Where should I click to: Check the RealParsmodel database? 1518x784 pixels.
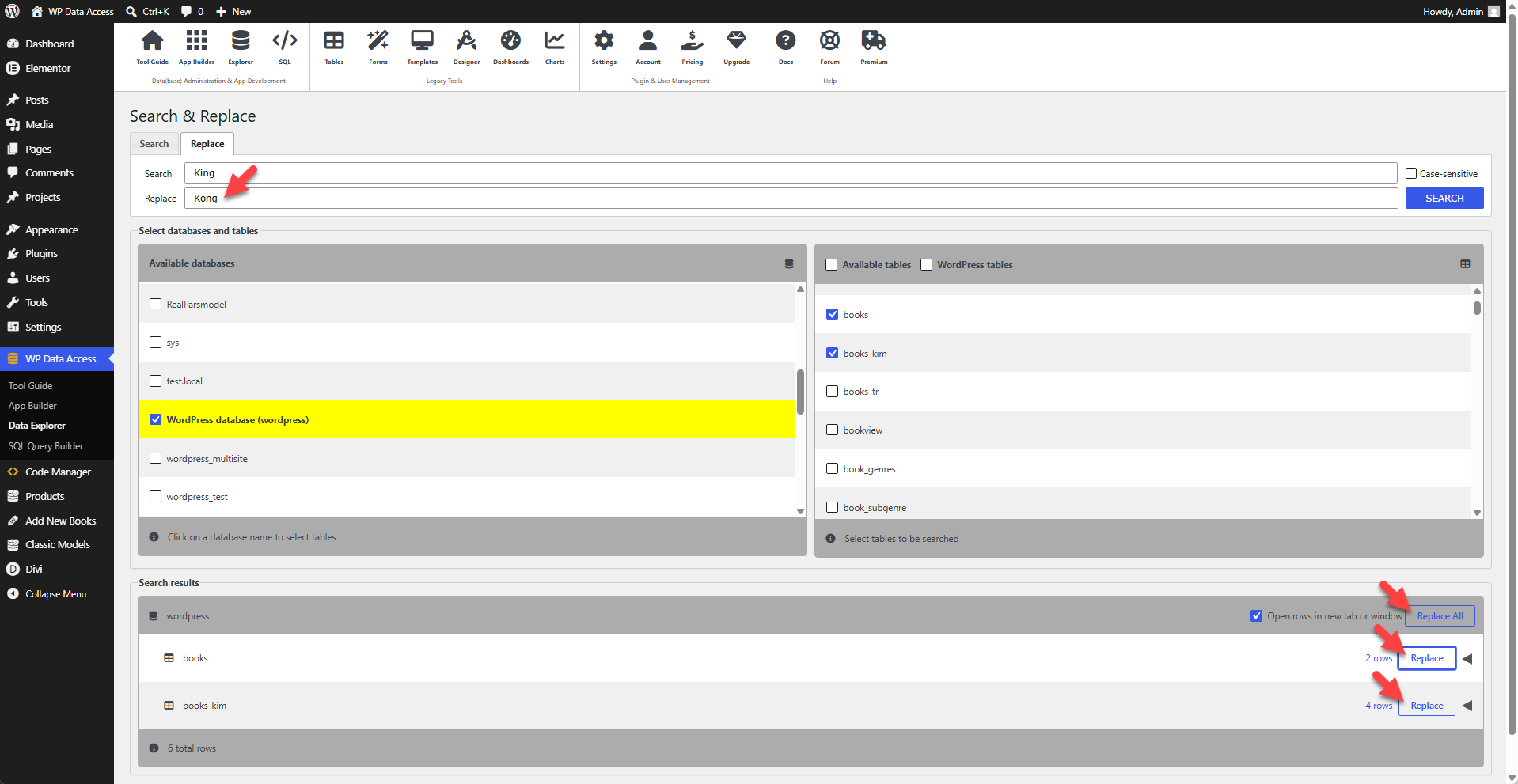point(156,304)
